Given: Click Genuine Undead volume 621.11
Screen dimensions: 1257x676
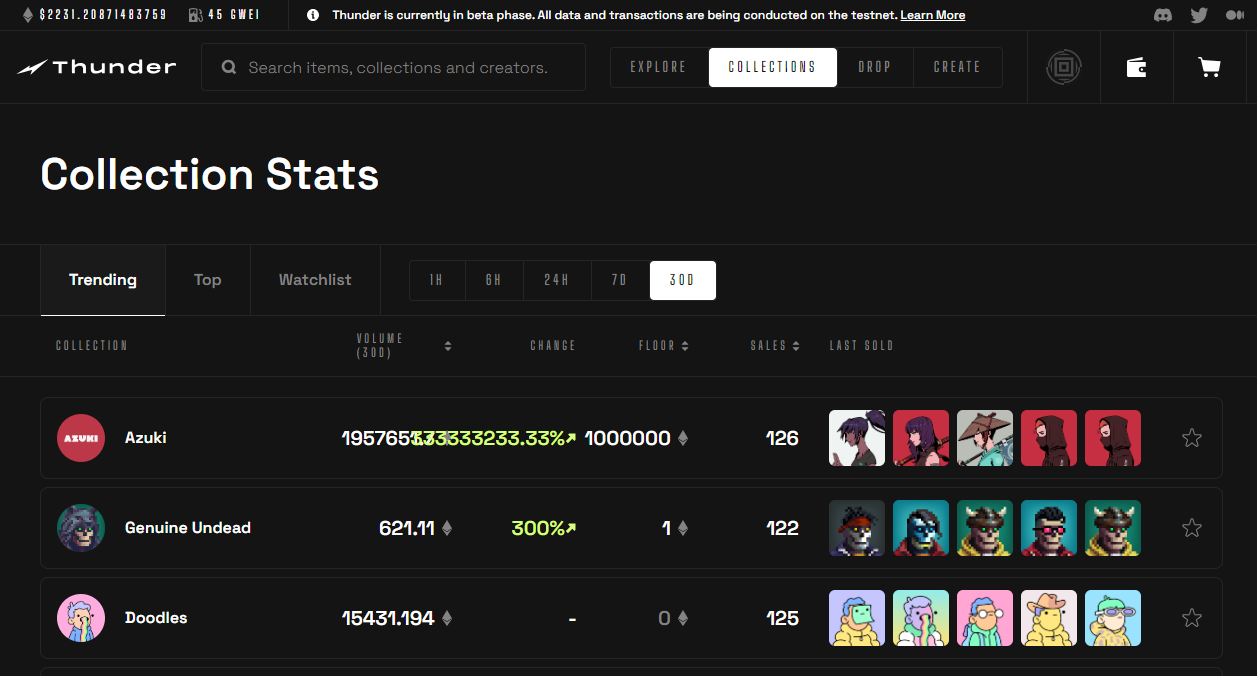Looking at the screenshot, I should tap(407, 528).
